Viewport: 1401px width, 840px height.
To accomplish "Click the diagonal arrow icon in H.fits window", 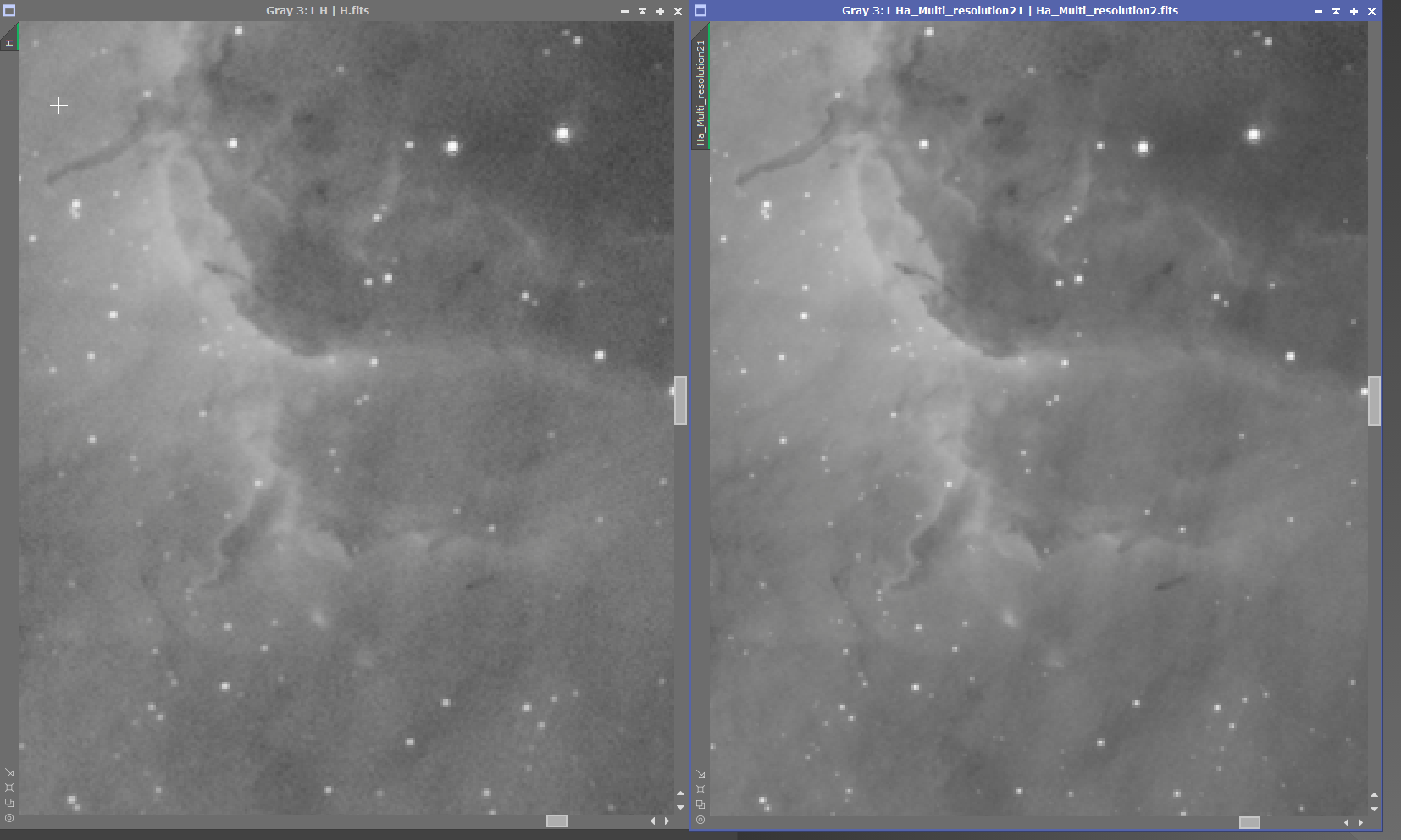I will (9, 772).
